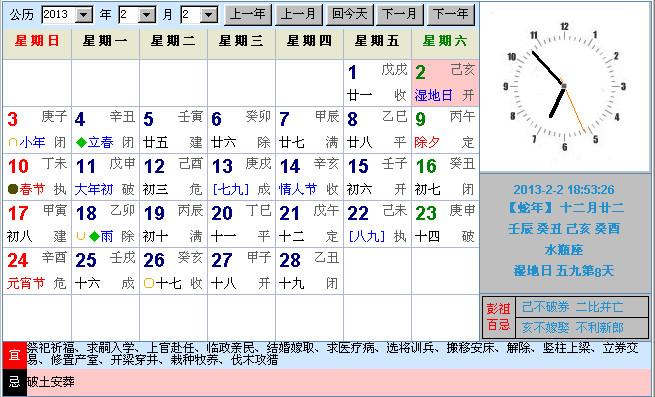This screenshot has height=397, width=655.
Task: Go to previous year with 上一年
Action: point(248,15)
